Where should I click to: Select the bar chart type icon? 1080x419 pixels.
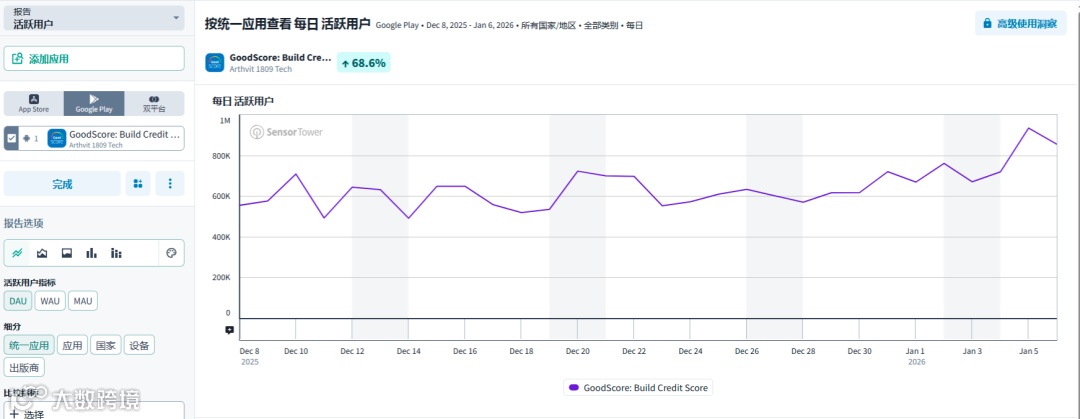tap(92, 253)
